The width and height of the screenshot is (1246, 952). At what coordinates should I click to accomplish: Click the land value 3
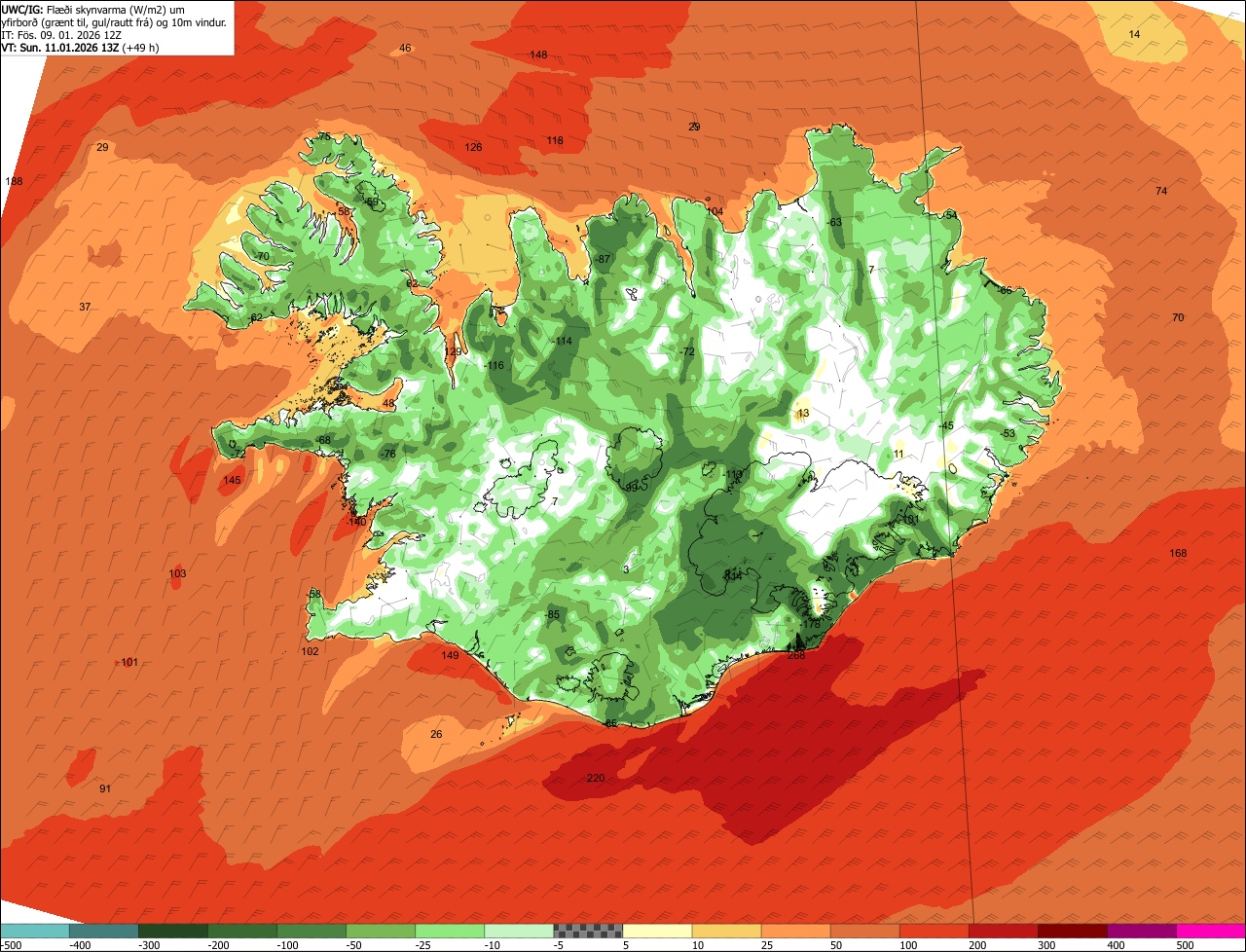coord(626,568)
